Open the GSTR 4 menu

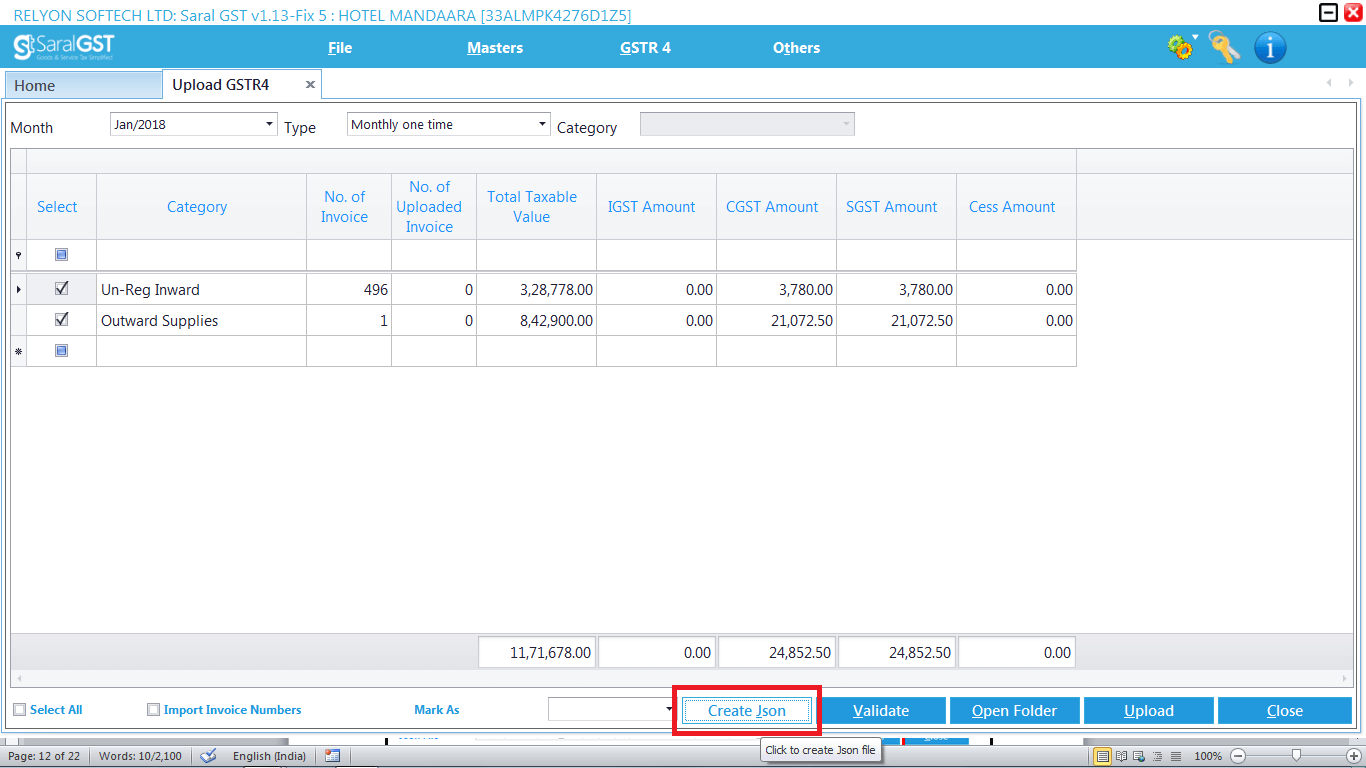(x=645, y=48)
